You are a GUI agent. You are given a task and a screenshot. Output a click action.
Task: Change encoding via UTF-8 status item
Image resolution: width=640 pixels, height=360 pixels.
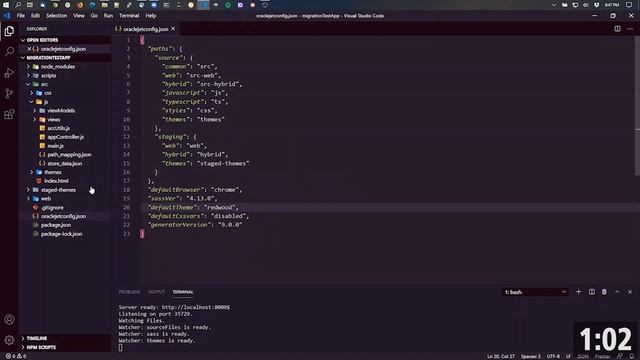[553, 356]
